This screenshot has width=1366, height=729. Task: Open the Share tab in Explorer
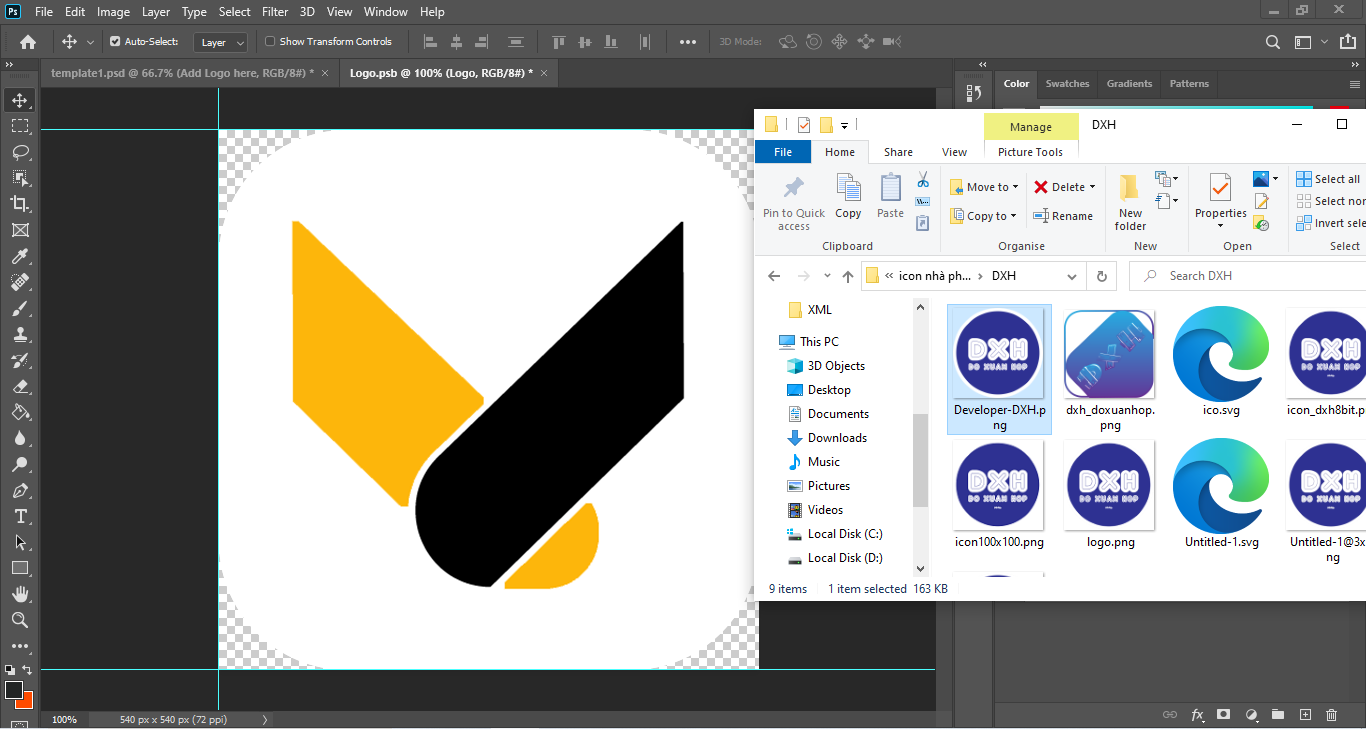(x=898, y=152)
